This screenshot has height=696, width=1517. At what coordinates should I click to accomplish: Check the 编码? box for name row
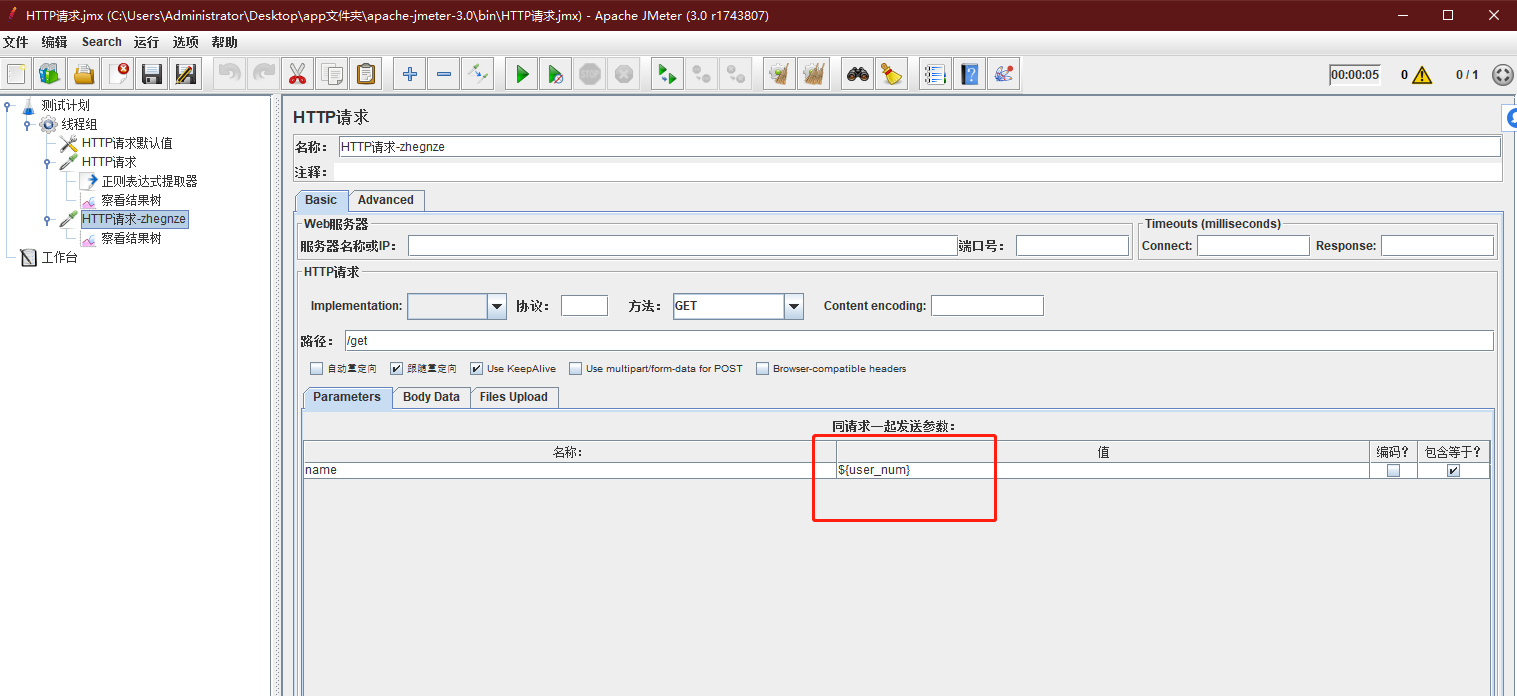click(1393, 470)
